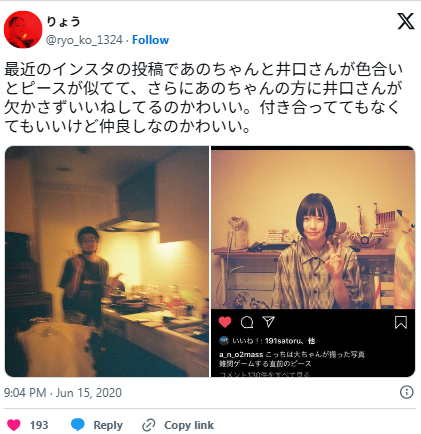Click the Reply text button

[108, 425]
